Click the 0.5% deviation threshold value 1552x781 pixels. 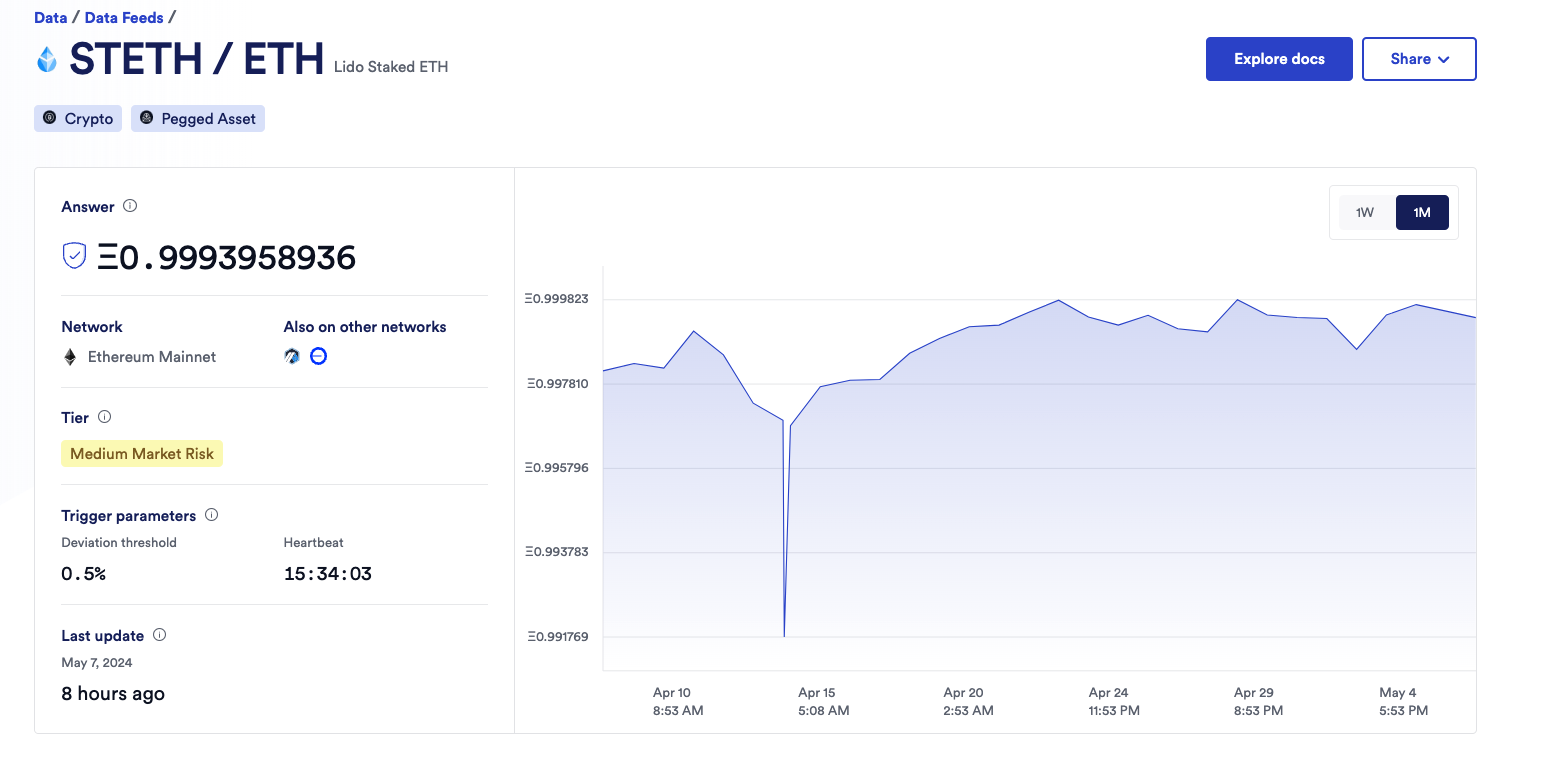click(x=83, y=574)
